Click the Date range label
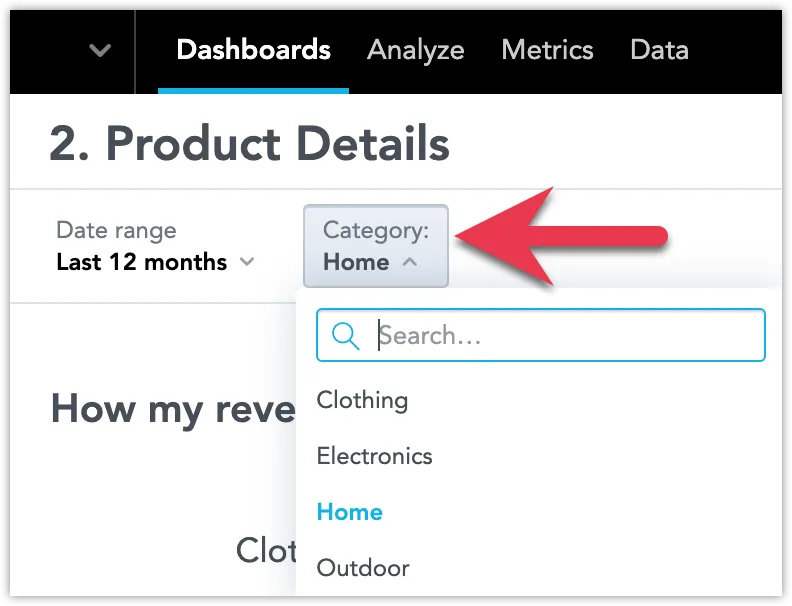This screenshot has height=606, width=792. click(x=116, y=231)
